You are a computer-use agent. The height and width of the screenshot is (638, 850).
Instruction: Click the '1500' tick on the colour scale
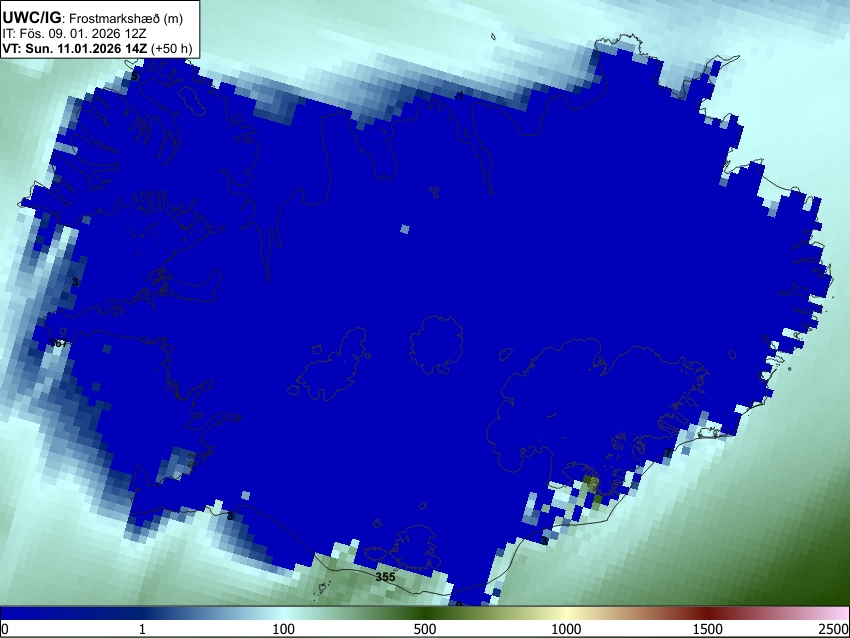[x=708, y=629]
